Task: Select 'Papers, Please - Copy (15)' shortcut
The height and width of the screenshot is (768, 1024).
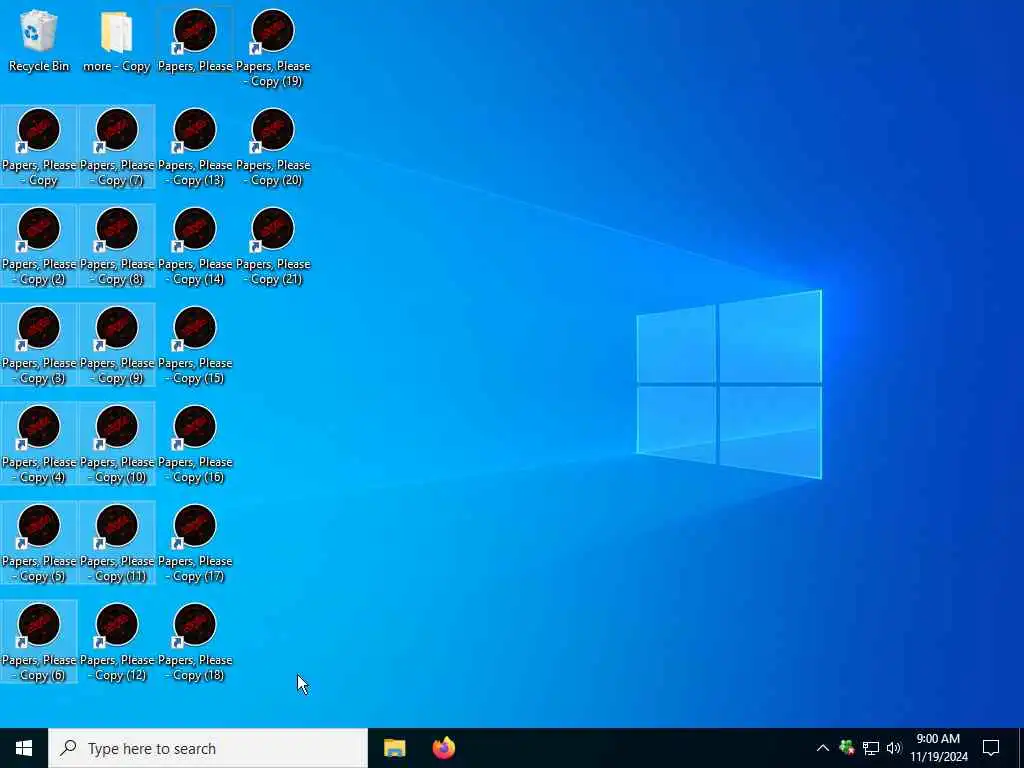Action: coord(195,345)
